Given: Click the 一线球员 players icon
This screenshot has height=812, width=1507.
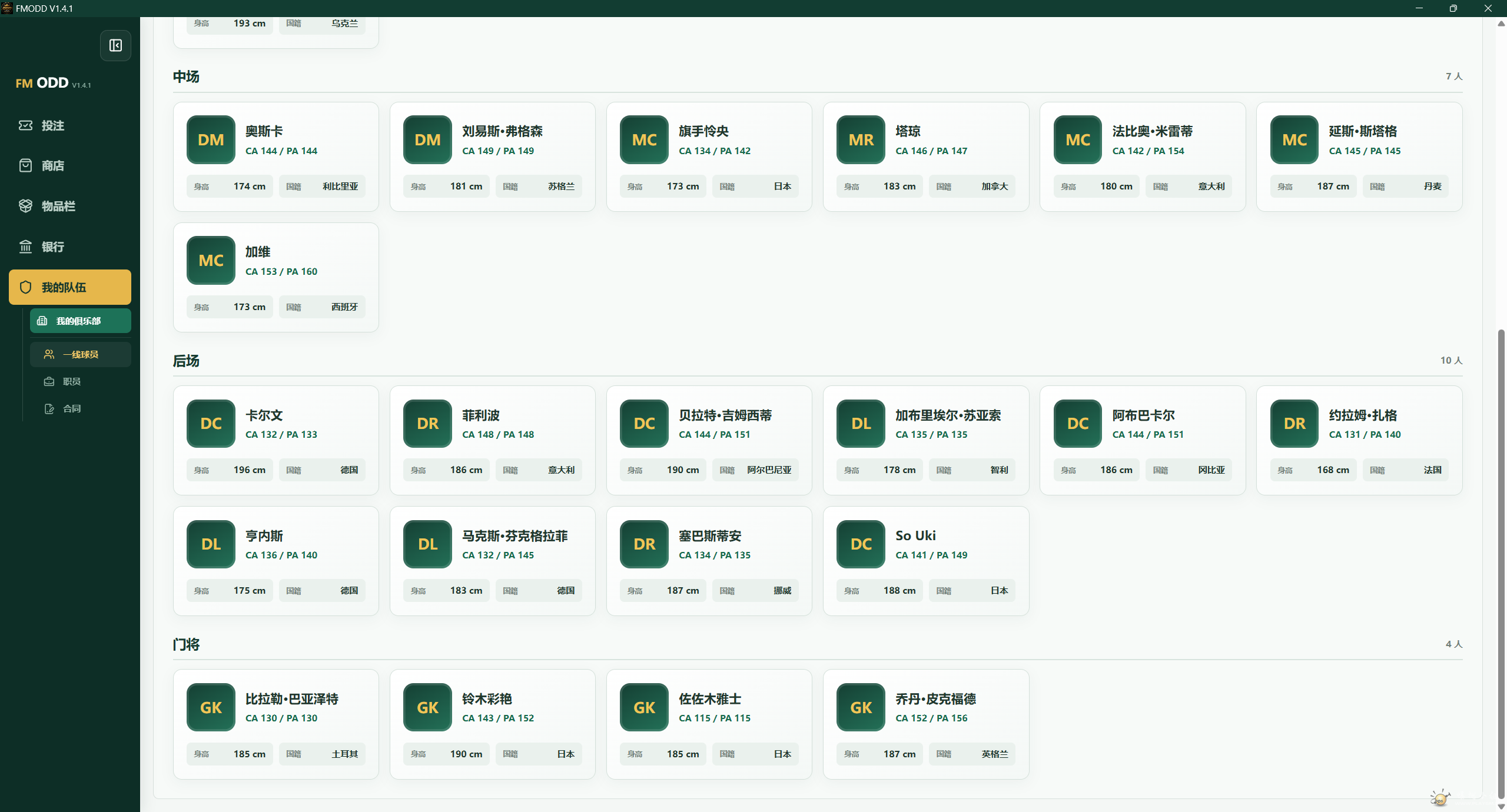Looking at the screenshot, I should [x=49, y=354].
